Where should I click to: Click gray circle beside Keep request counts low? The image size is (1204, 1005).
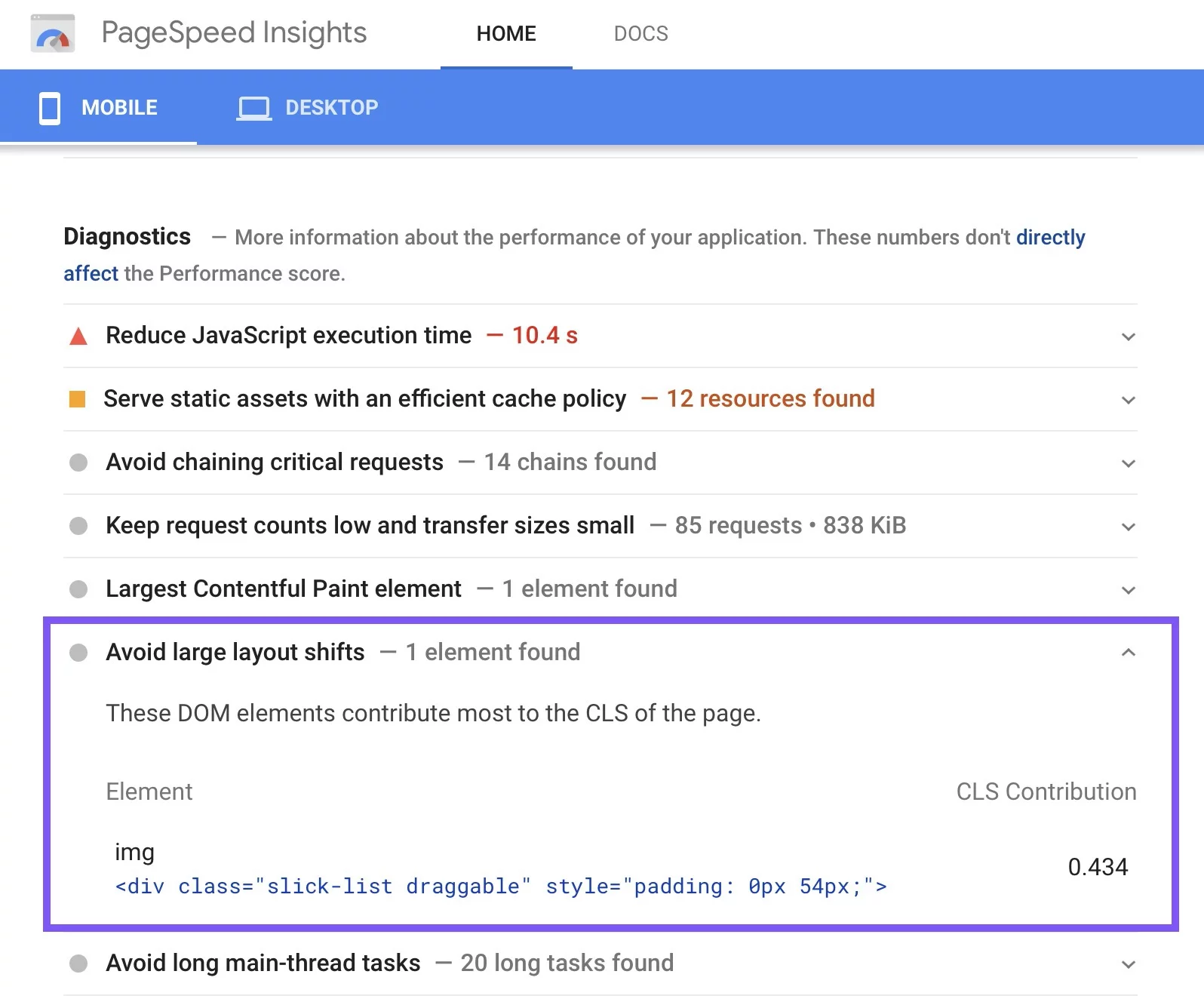tap(78, 526)
